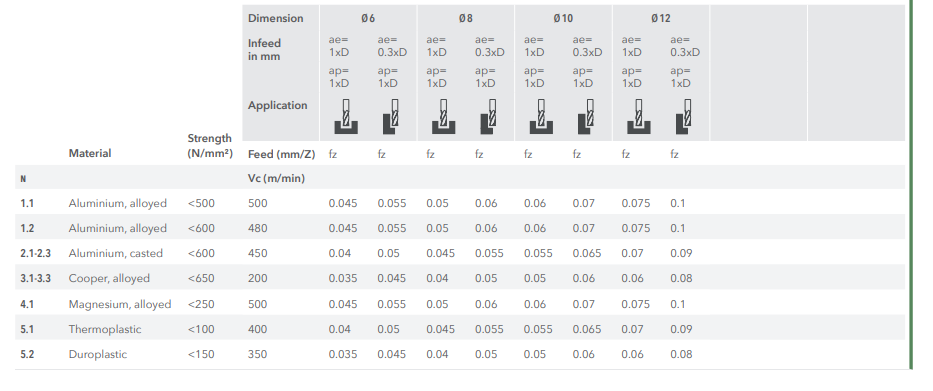Click the Ø6 slot milling application icon

point(346,117)
